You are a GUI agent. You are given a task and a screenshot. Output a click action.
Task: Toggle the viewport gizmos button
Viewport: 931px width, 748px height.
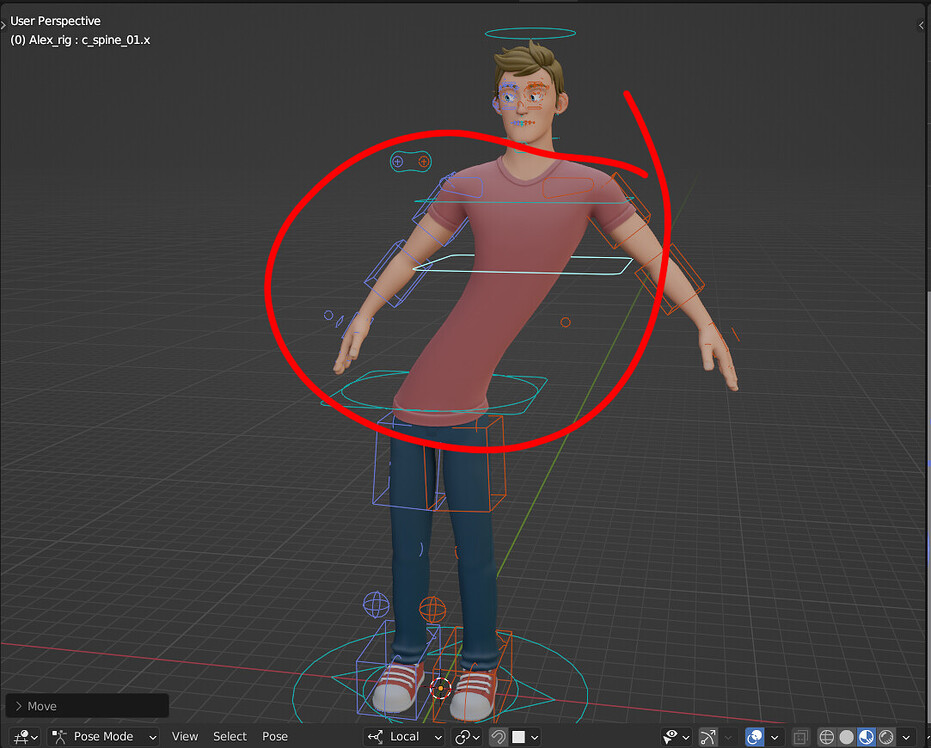pos(708,737)
